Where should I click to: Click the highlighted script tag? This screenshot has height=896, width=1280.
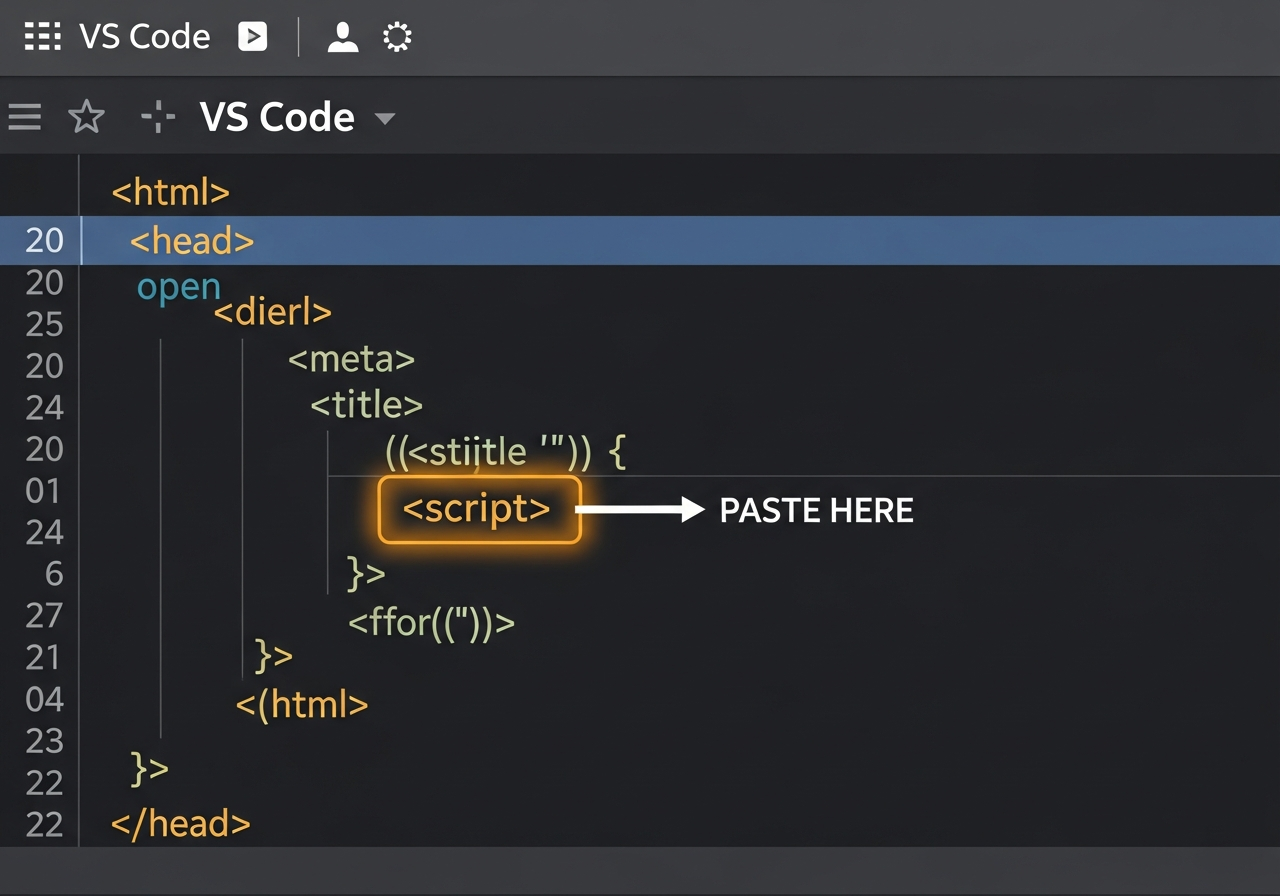[479, 509]
